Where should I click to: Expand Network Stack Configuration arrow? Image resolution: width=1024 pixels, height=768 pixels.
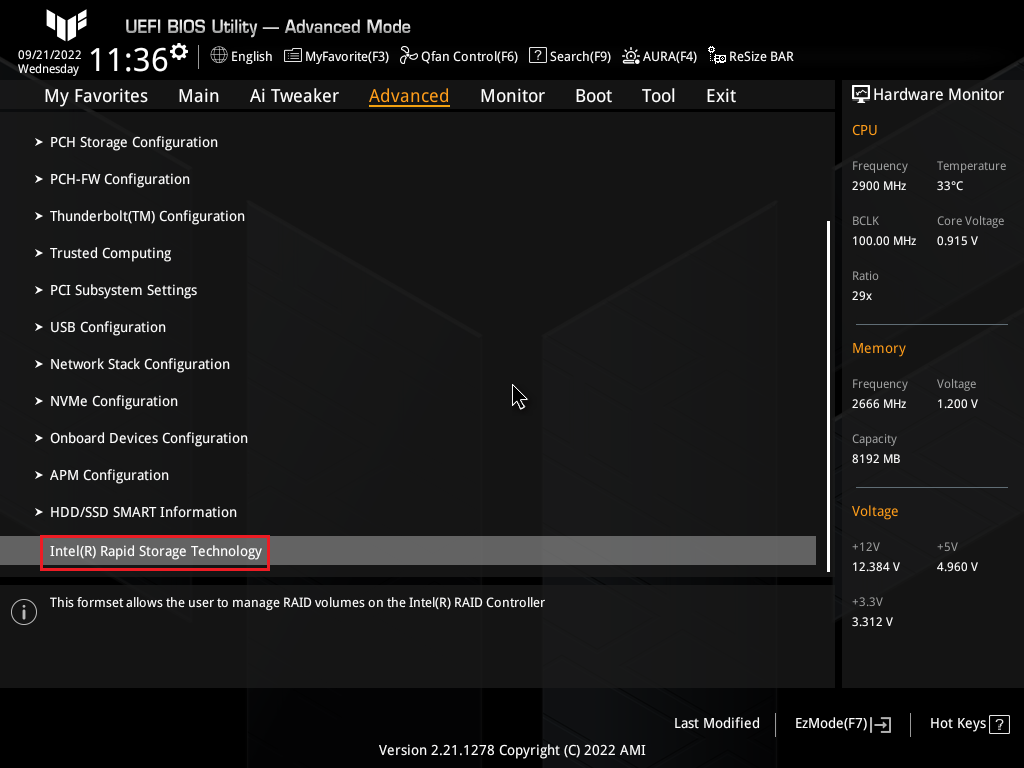click(39, 364)
